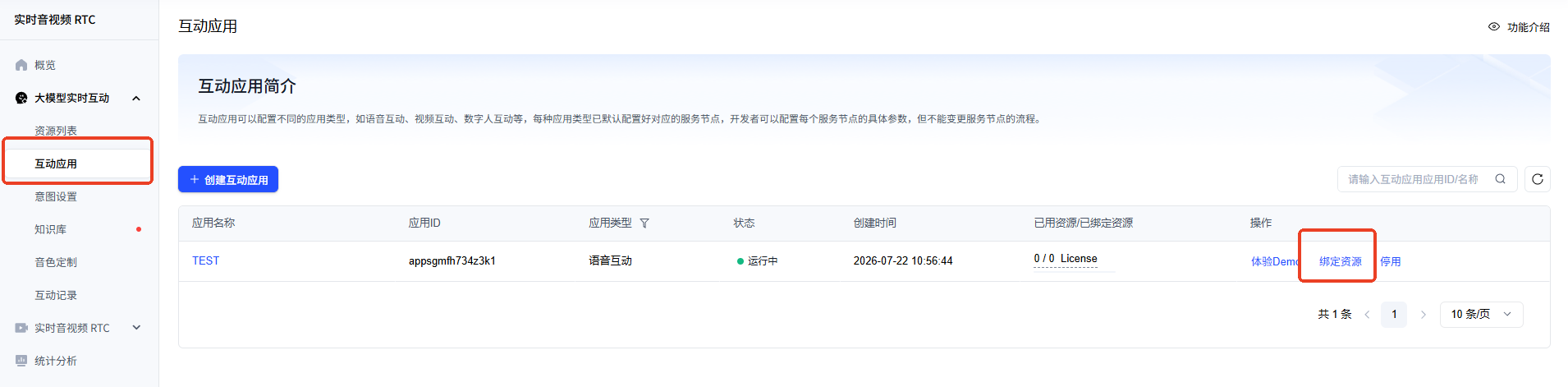Image resolution: width=1568 pixels, height=387 pixels.
Task: Open the 应用类型 column filter
Action: coord(644,223)
